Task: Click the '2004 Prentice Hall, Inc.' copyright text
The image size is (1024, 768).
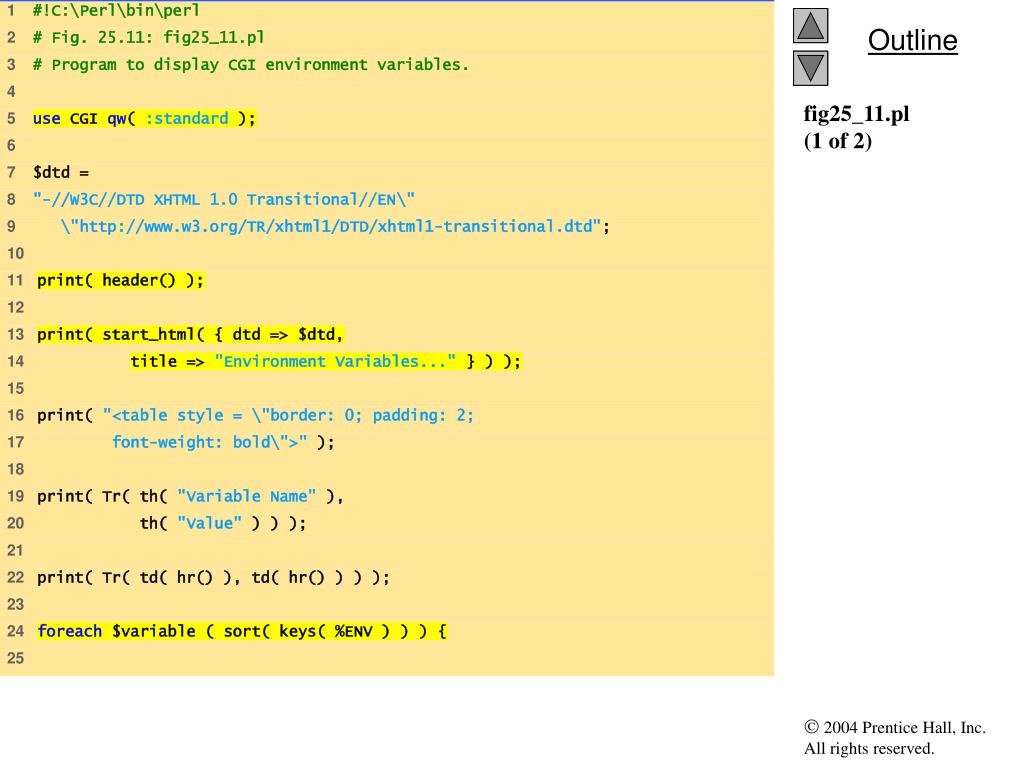Action: pyautogui.click(x=895, y=728)
